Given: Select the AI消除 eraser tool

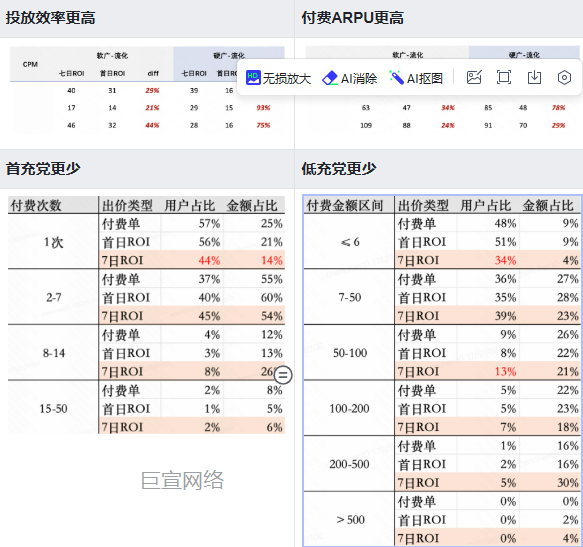Looking at the screenshot, I should (x=349, y=78).
